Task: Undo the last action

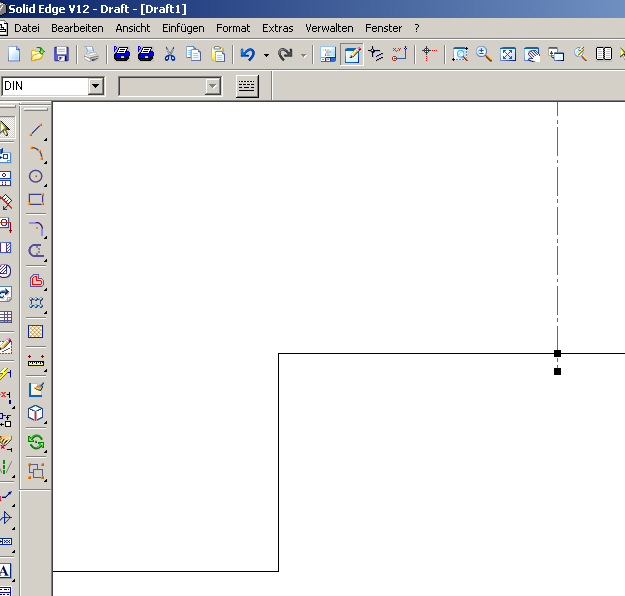Action: click(248, 54)
